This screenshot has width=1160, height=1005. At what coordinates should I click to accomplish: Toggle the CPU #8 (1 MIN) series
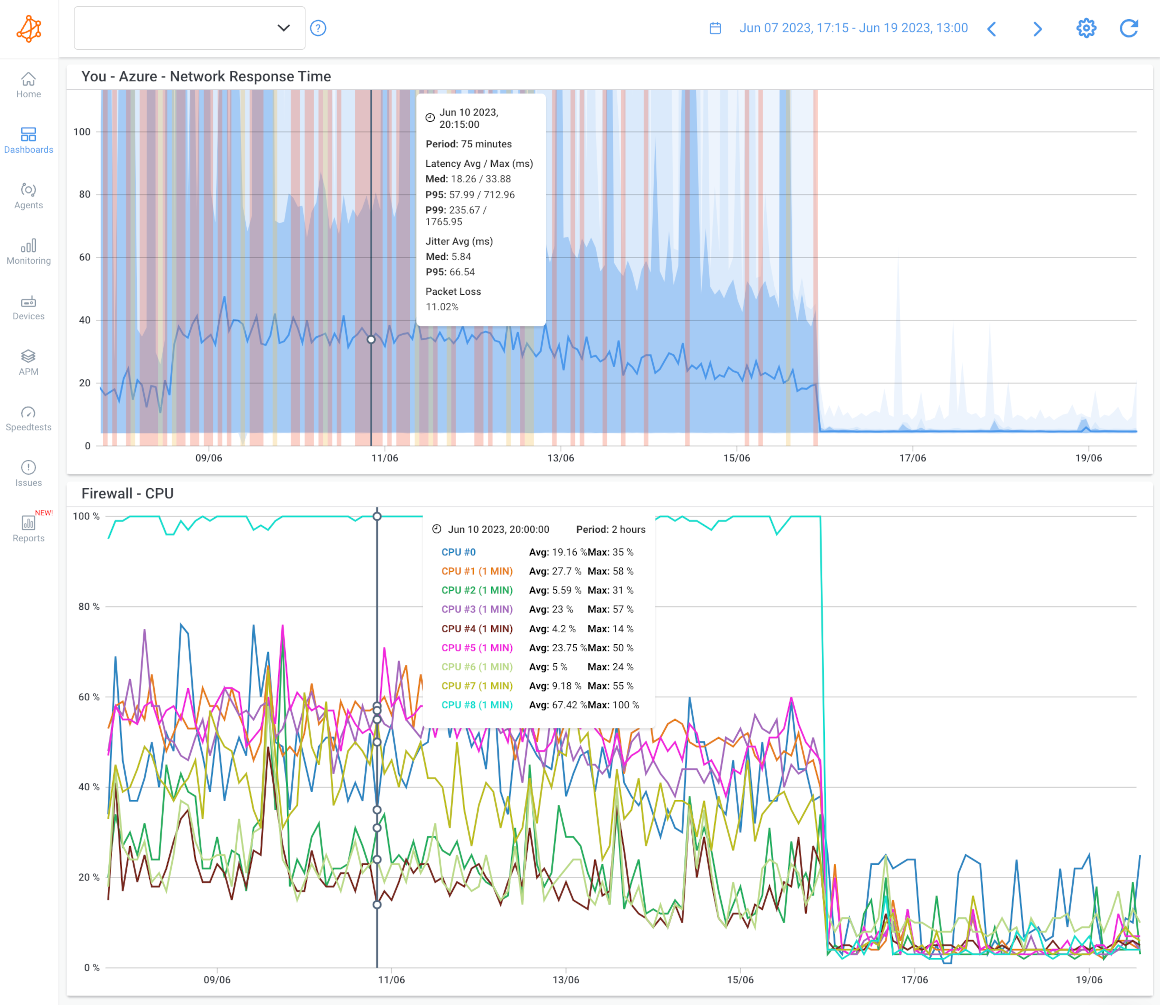coord(477,704)
